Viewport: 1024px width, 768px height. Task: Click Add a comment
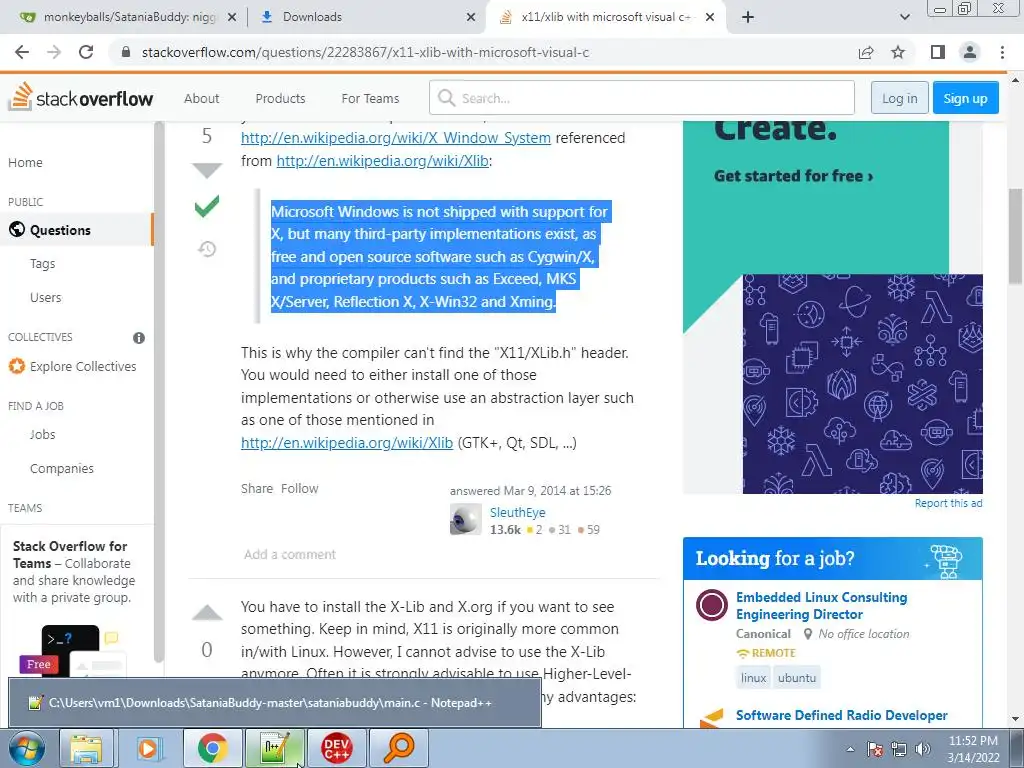coord(289,554)
